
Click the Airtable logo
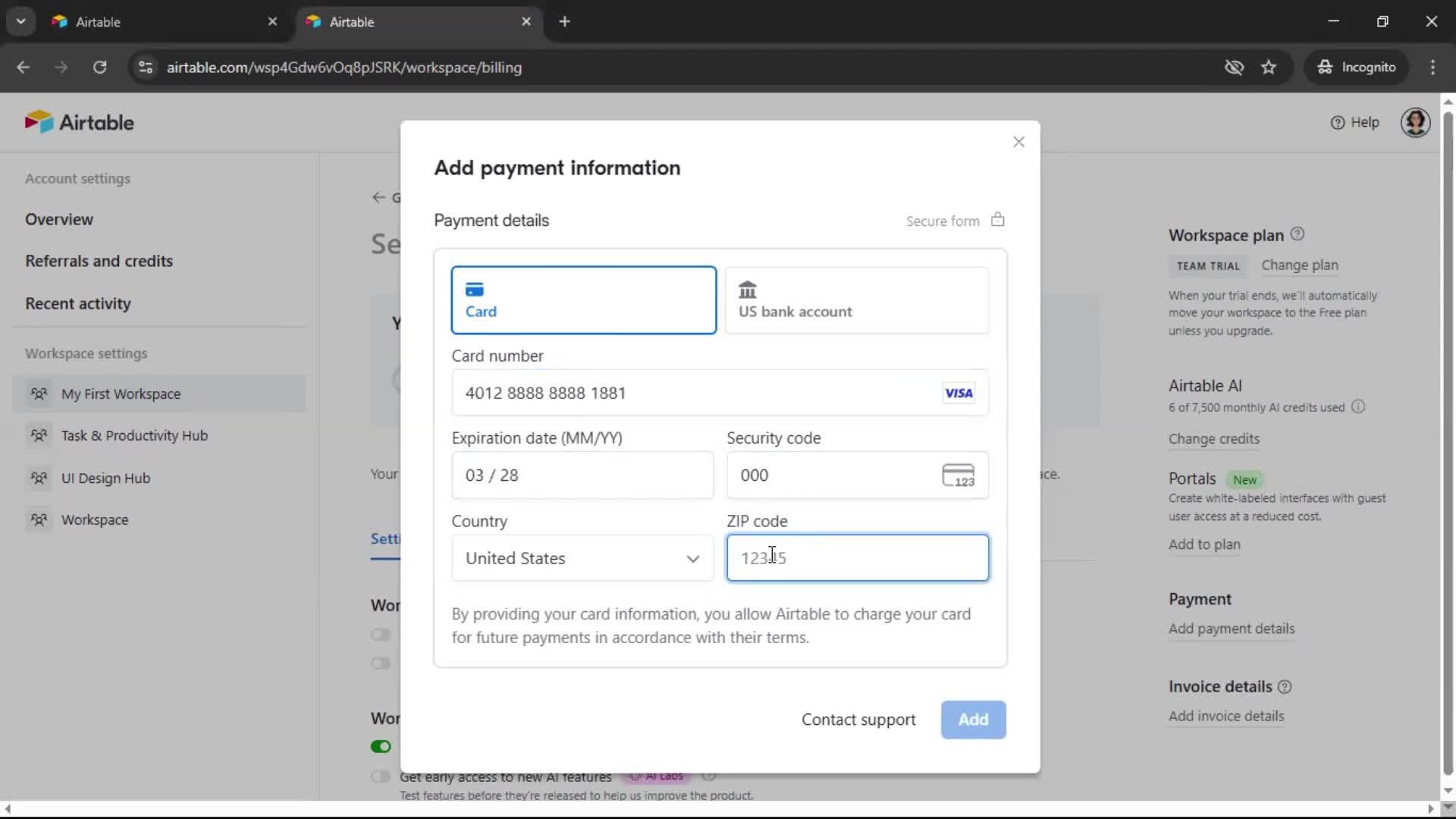79,122
